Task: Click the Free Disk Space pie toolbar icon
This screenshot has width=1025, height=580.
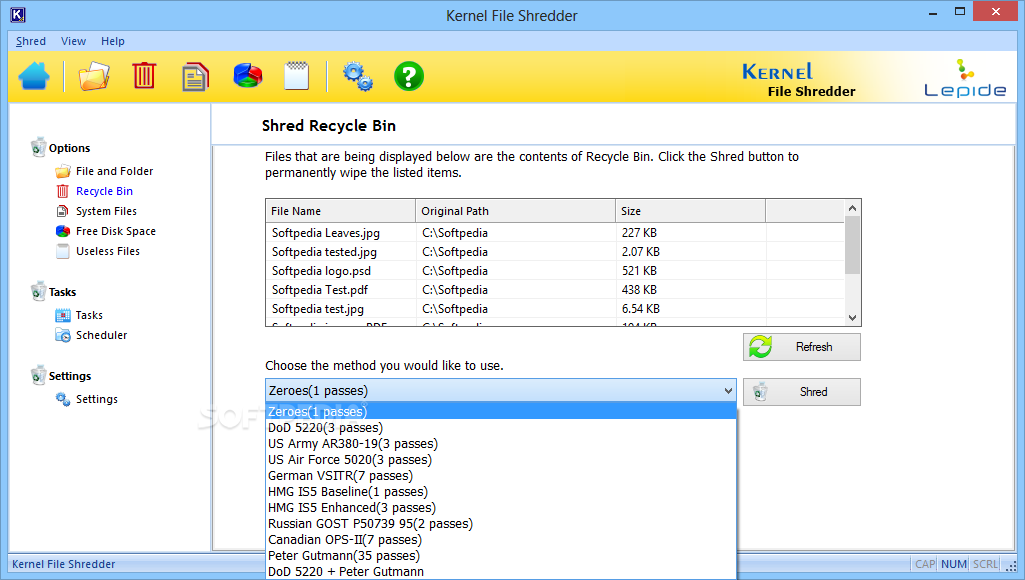Action: pyautogui.click(x=248, y=75)
